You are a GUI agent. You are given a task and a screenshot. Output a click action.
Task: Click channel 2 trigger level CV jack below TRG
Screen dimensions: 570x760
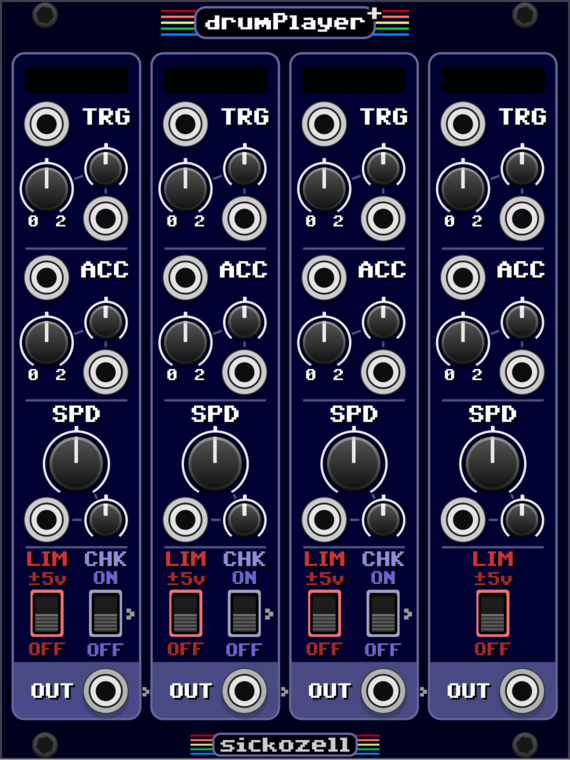244,219
